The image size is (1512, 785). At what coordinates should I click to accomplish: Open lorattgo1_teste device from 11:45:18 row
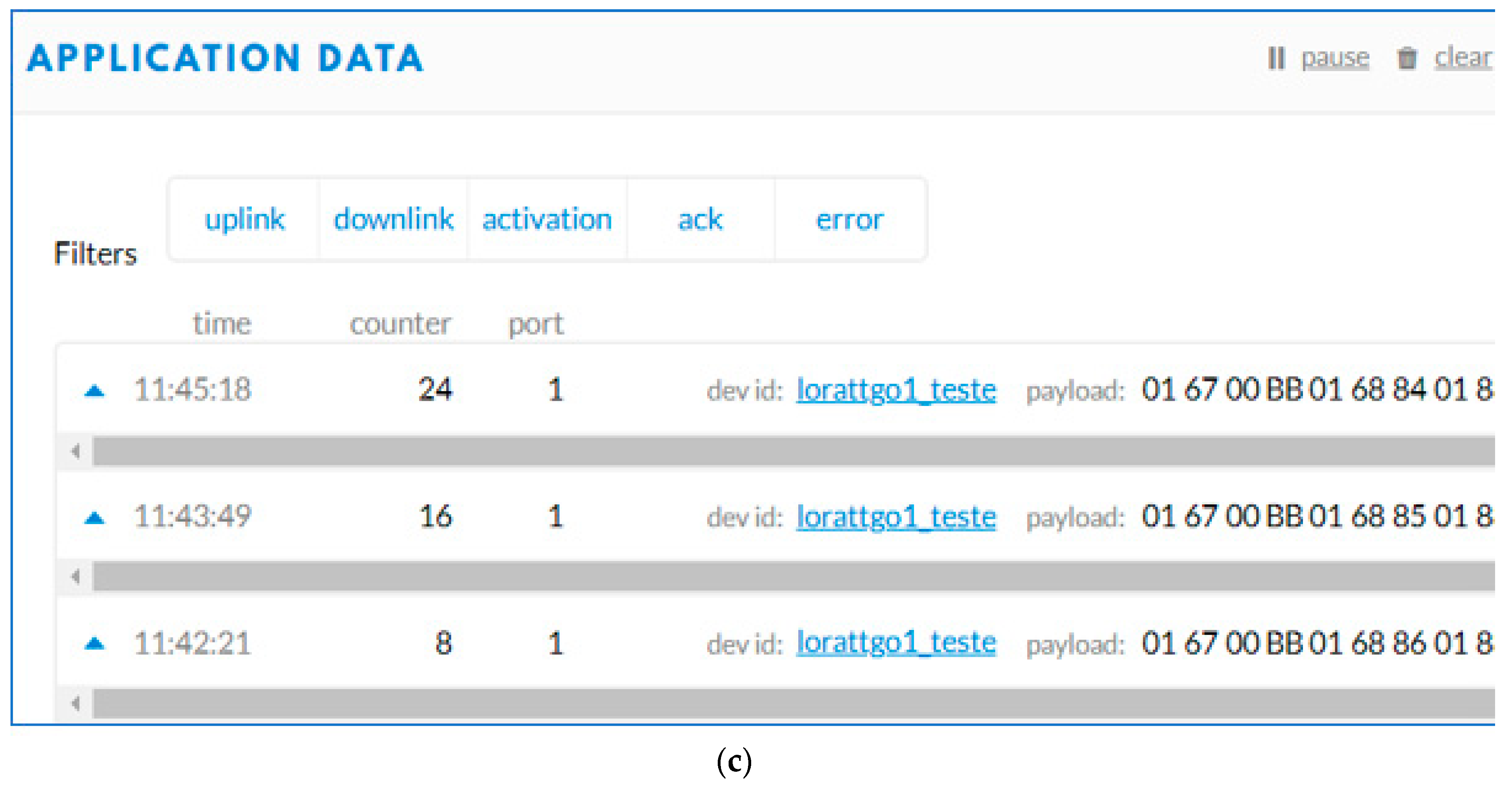coord(896,390)
